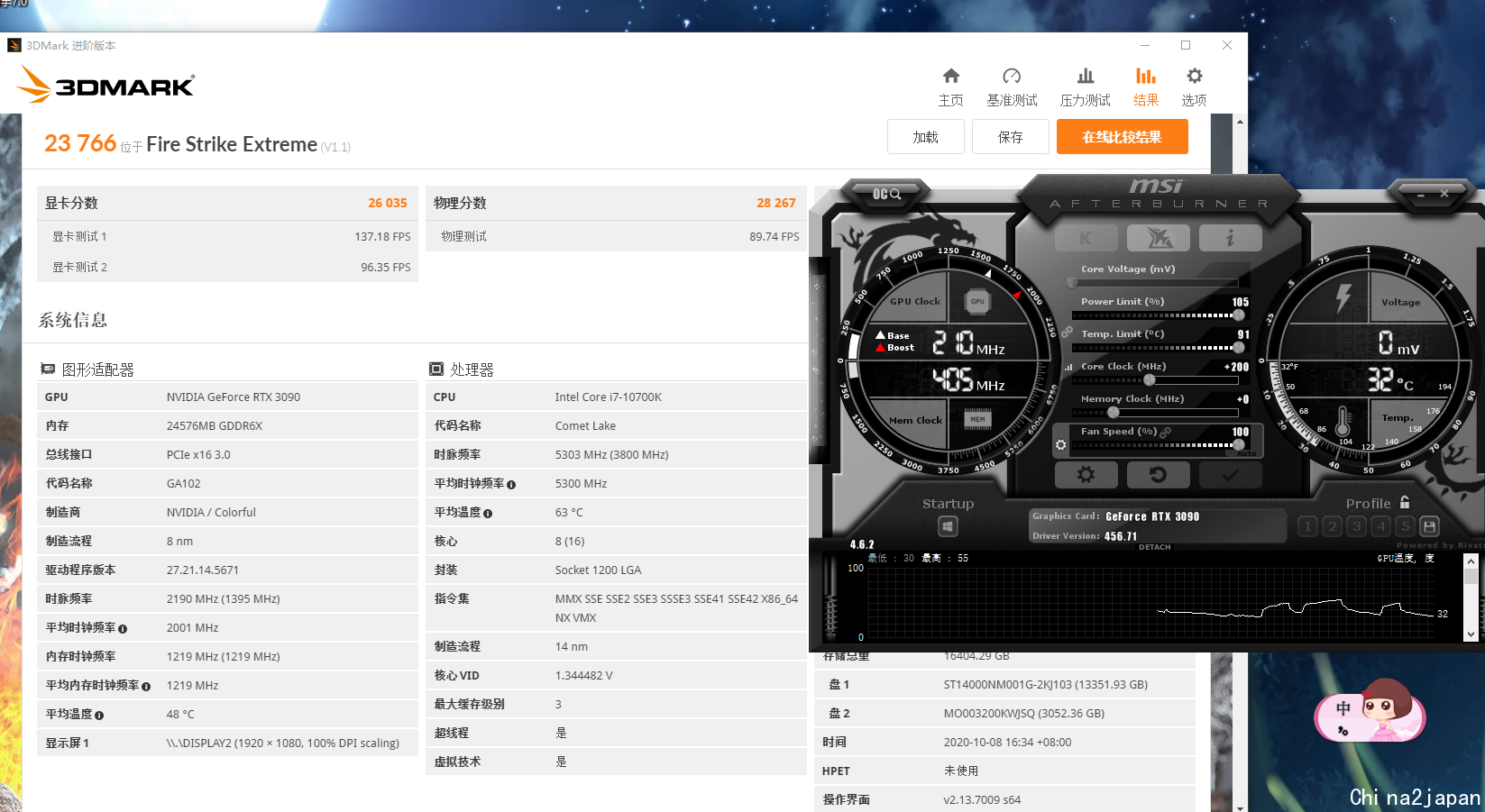
Task: Show info for GPU 平均时钟频率
Action: coord(123,629)
